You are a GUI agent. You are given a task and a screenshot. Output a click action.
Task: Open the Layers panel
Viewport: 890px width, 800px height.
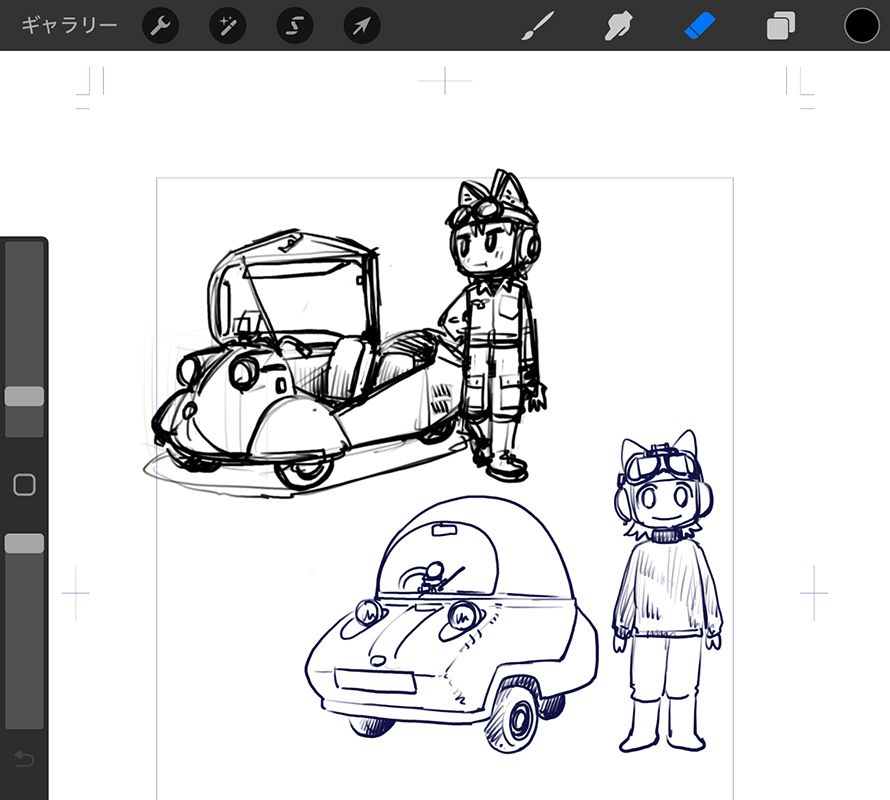(x=780, y=26)
